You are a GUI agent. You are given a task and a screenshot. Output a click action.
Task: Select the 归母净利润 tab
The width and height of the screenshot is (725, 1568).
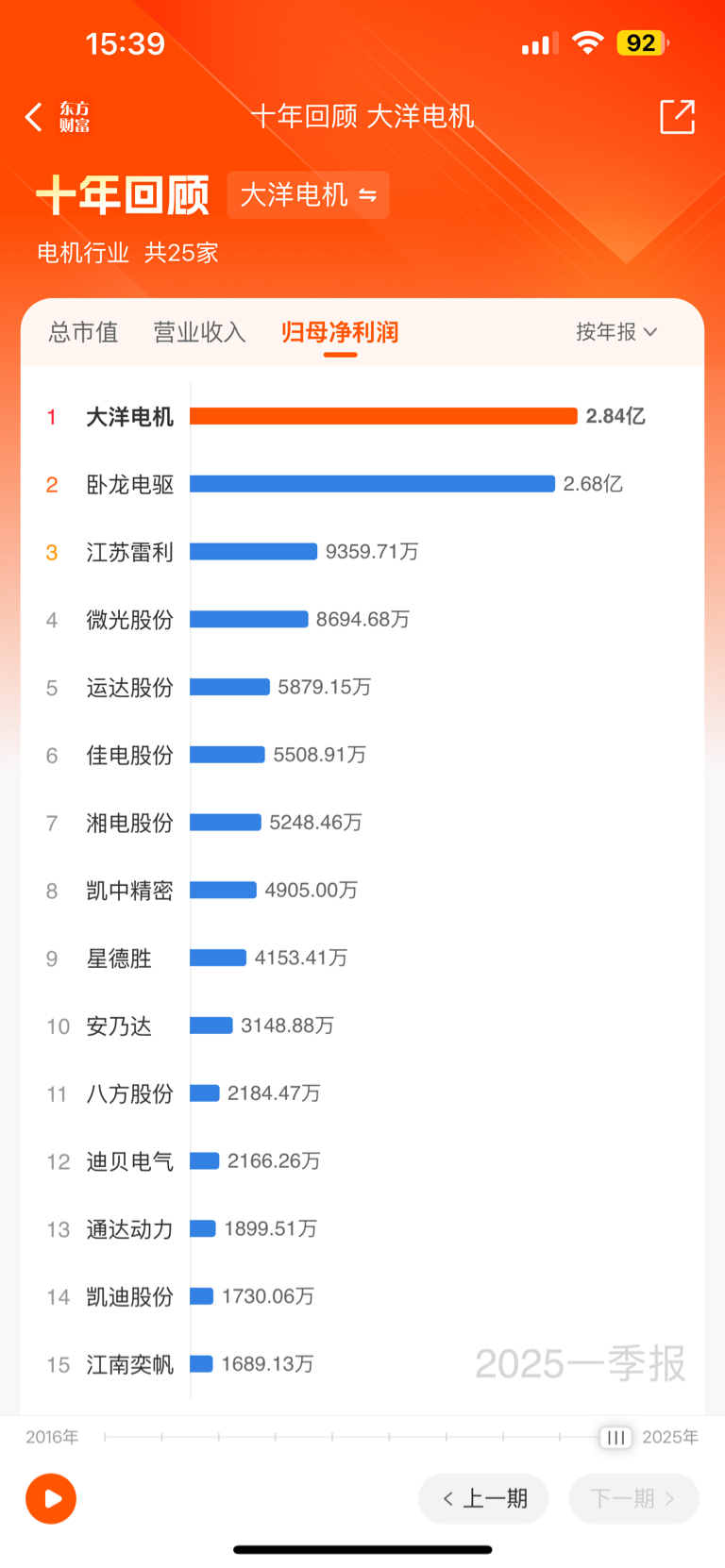point(340,332)
